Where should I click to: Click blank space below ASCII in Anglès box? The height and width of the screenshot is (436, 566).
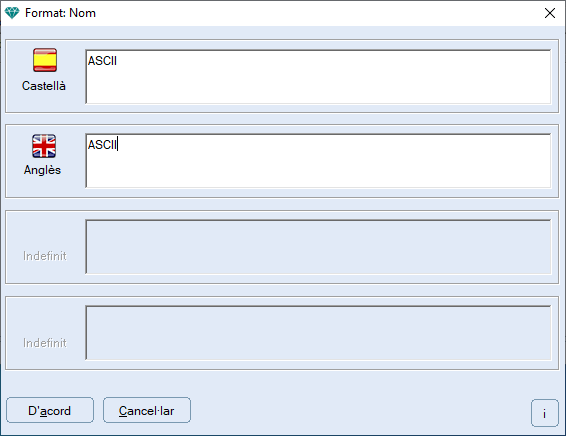click(x=318, y=171)
